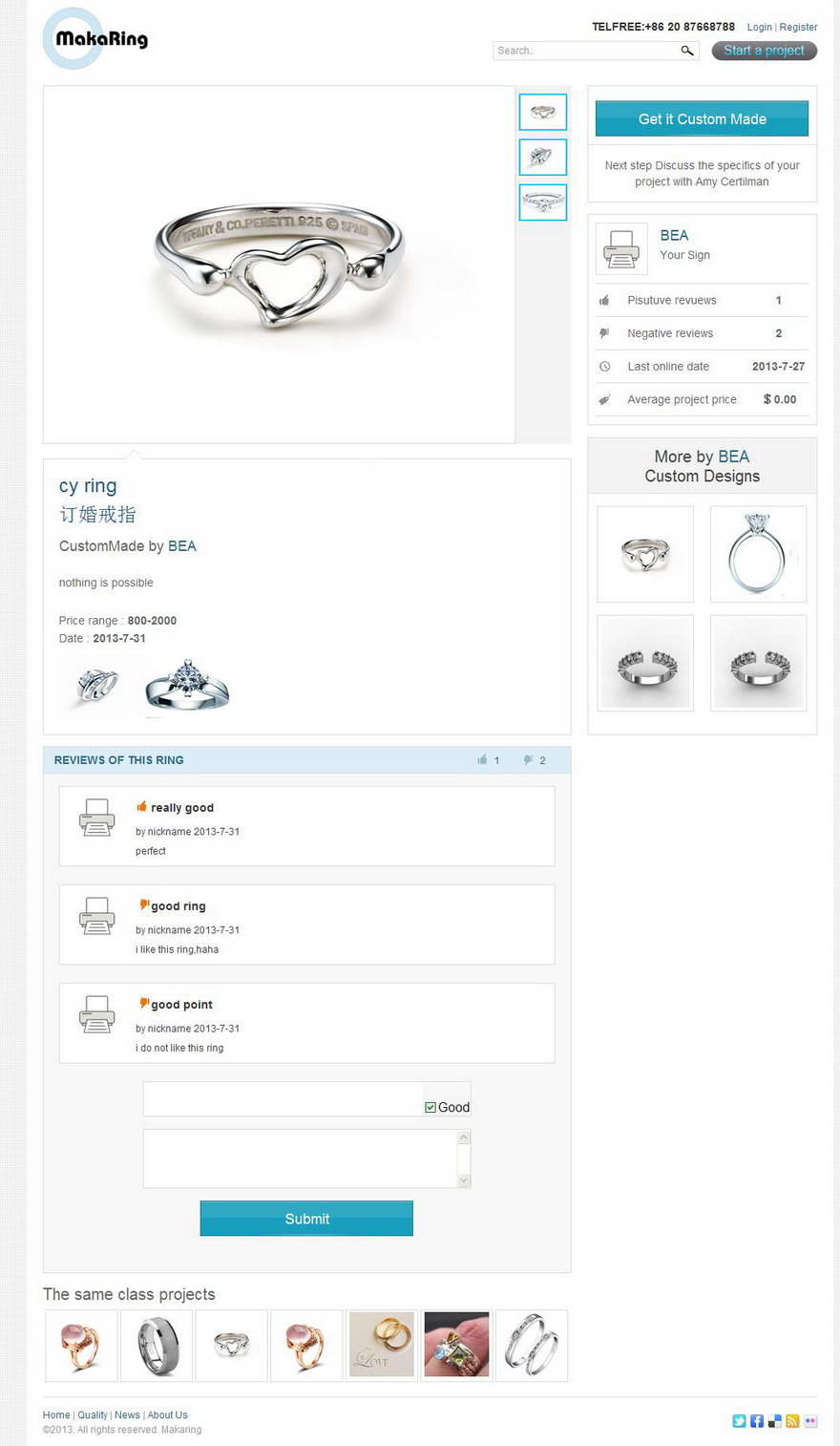840x1446 pixels.
Task: Click the Flickr icon in the footer
Action: point(810,1421)
